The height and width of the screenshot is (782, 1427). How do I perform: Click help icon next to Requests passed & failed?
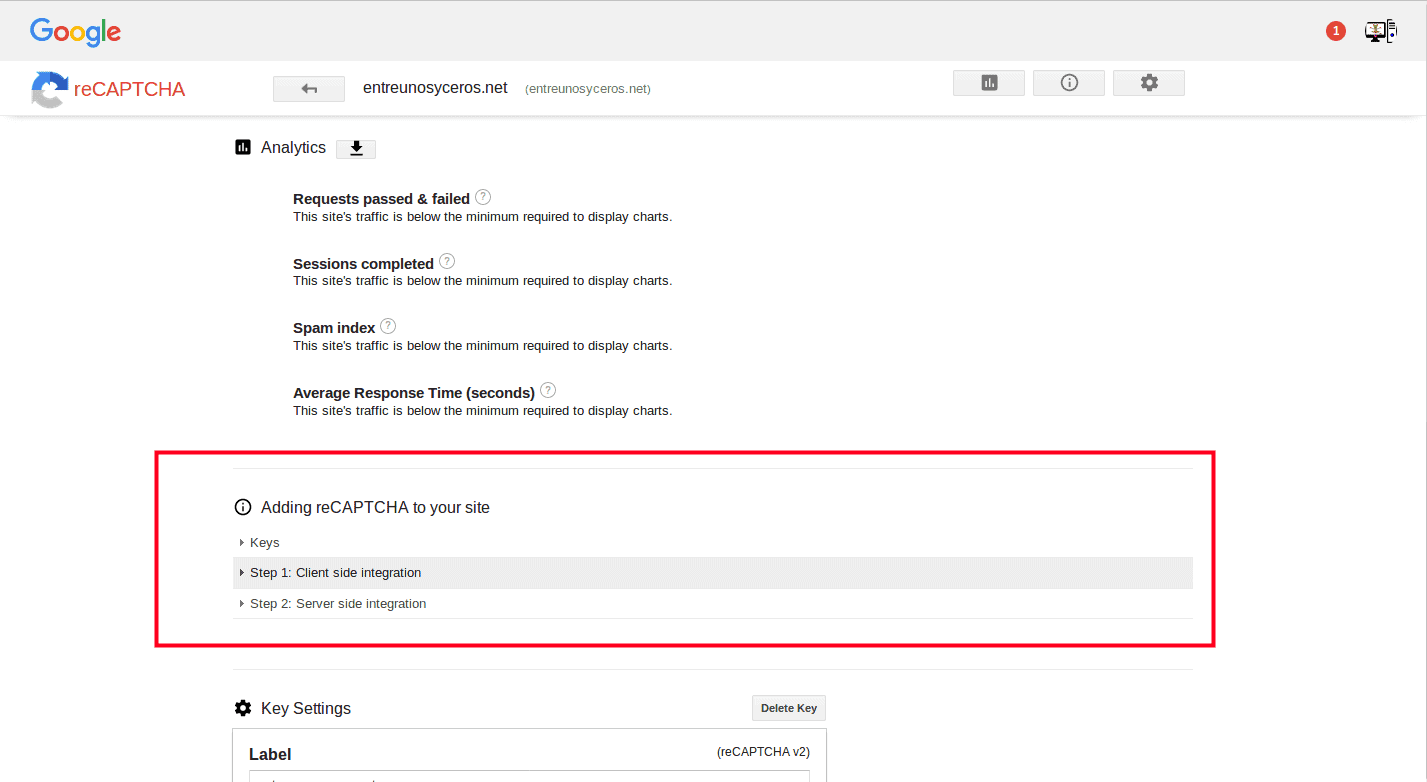click(x=483, y=197)
